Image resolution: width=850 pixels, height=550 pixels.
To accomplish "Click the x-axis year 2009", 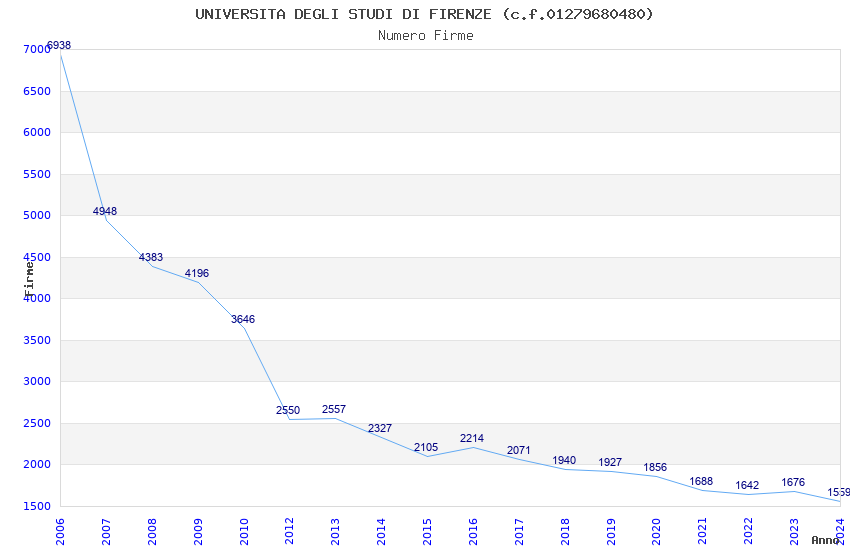I will click(x=198, y=532).
